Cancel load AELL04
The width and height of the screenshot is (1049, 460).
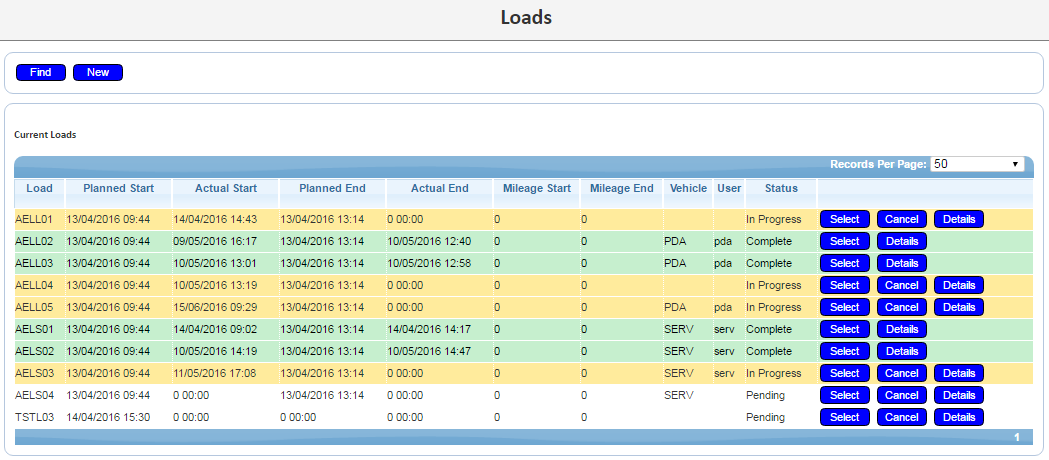click(902, 285)
